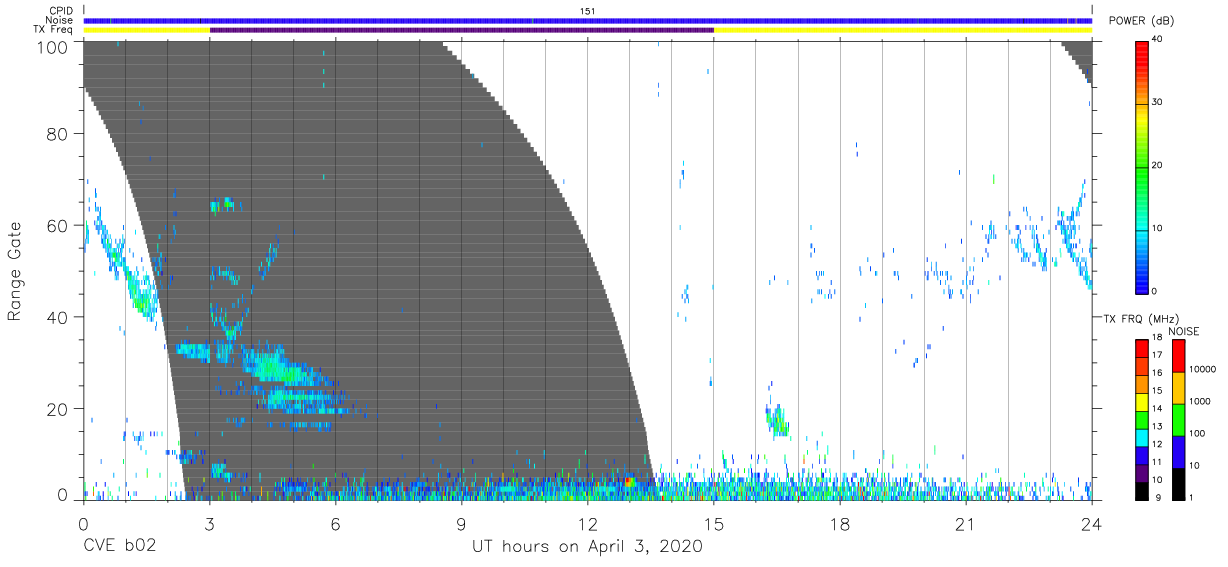Click the x-axis tick label '9'
Screen dimensions: 1228x567
point(461,523)
